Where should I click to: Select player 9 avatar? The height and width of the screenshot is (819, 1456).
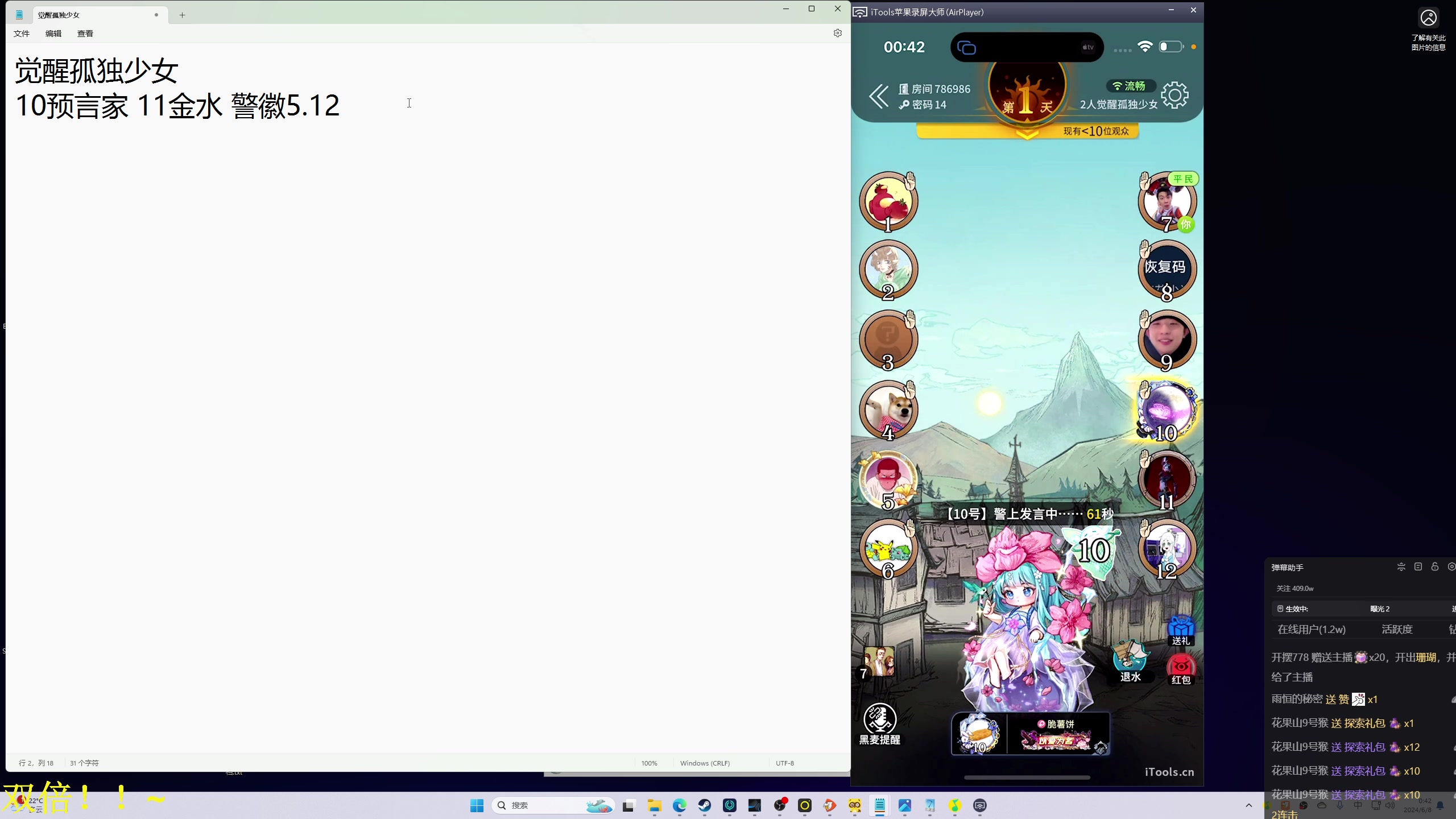pos(1167,340)
